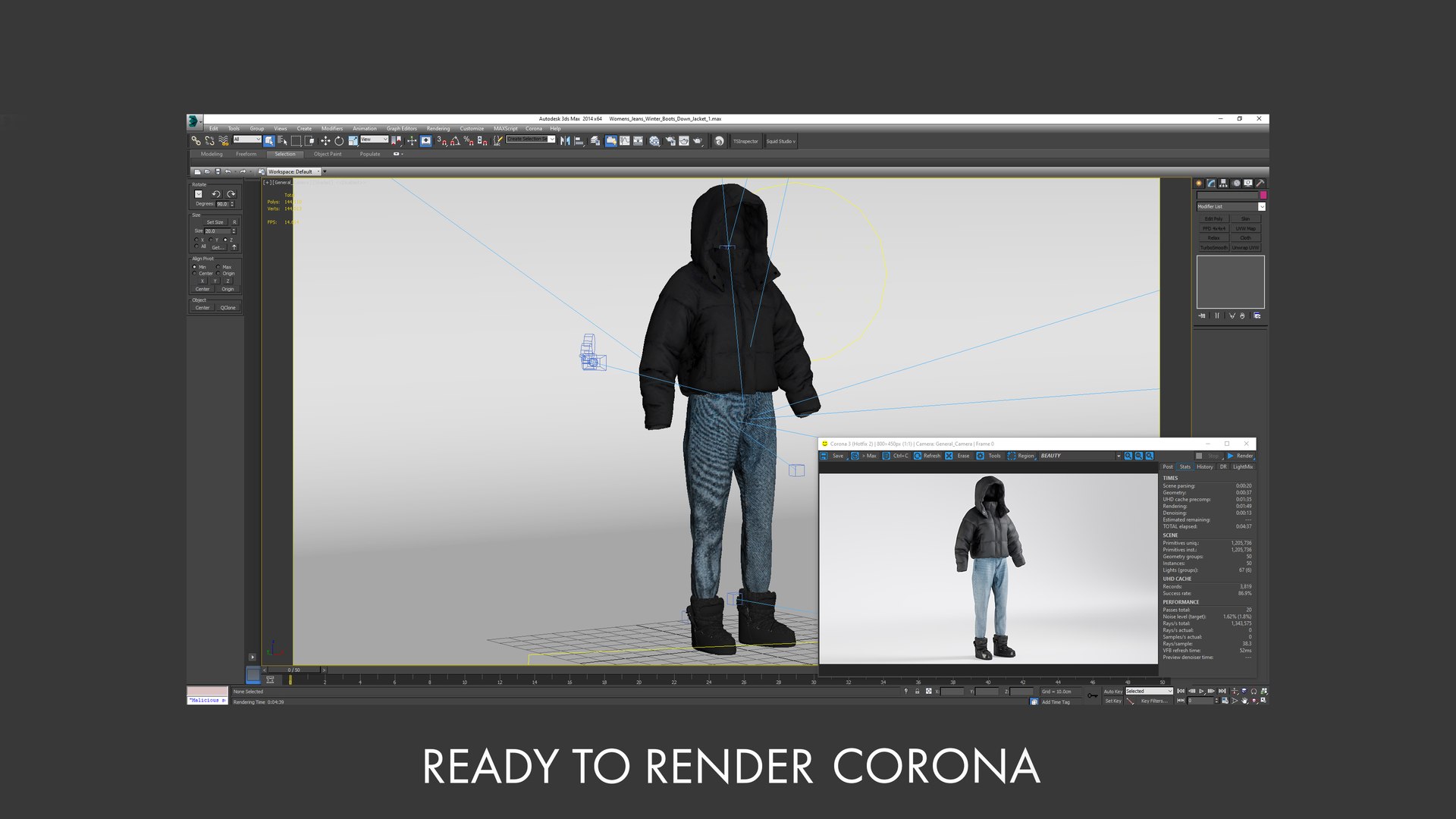Toggle Auto Key animation mode
This screenshot has width=1456, height=819.
click(x=1113, y=691)
